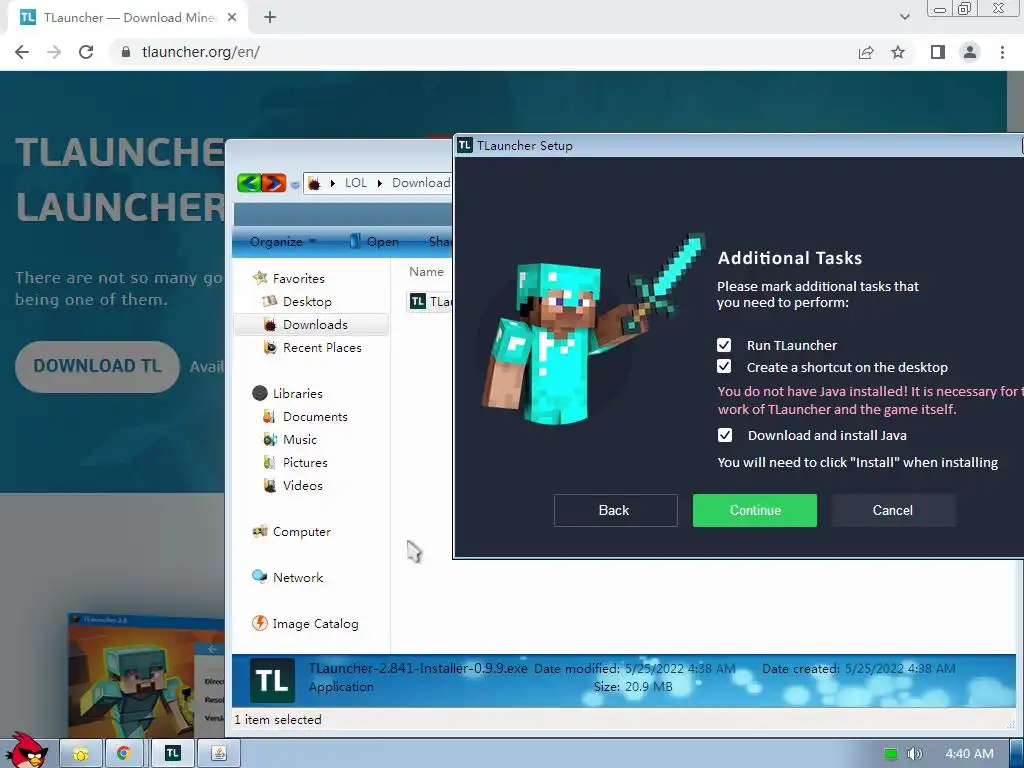Click the Favorites star icon in sidebar
Viewport: 1024px width, 768px height.
[260, 278]
